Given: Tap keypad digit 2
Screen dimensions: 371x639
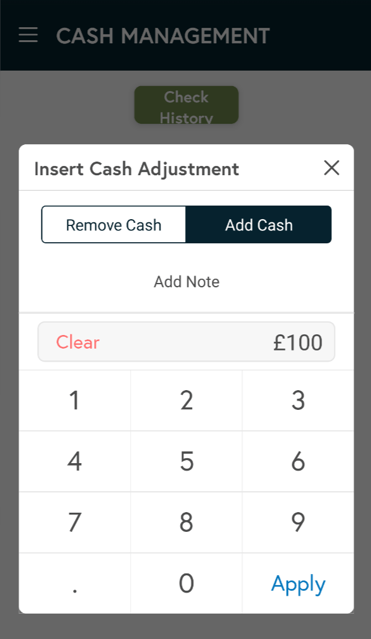Looking at the screenshot, I should (x=186, y=400).
